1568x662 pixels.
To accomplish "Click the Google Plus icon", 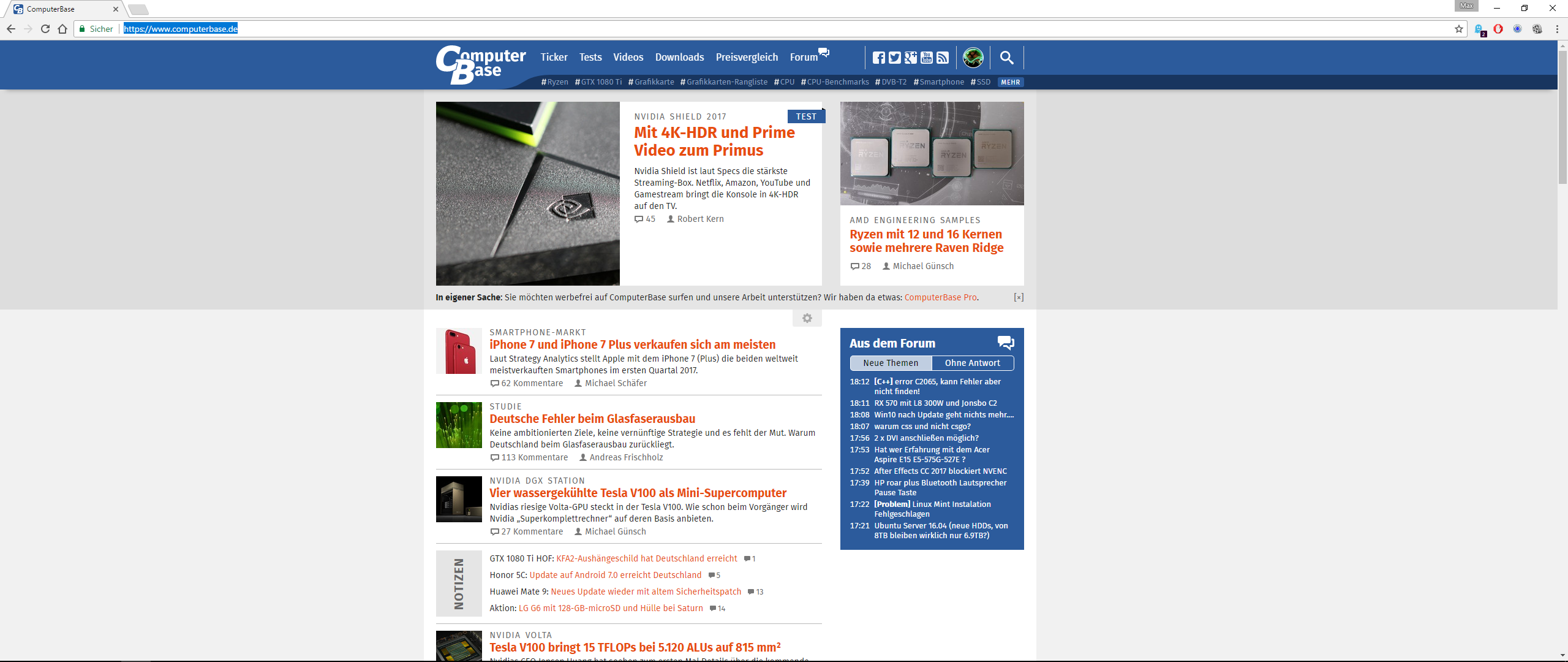I will (x=911, y=58).
